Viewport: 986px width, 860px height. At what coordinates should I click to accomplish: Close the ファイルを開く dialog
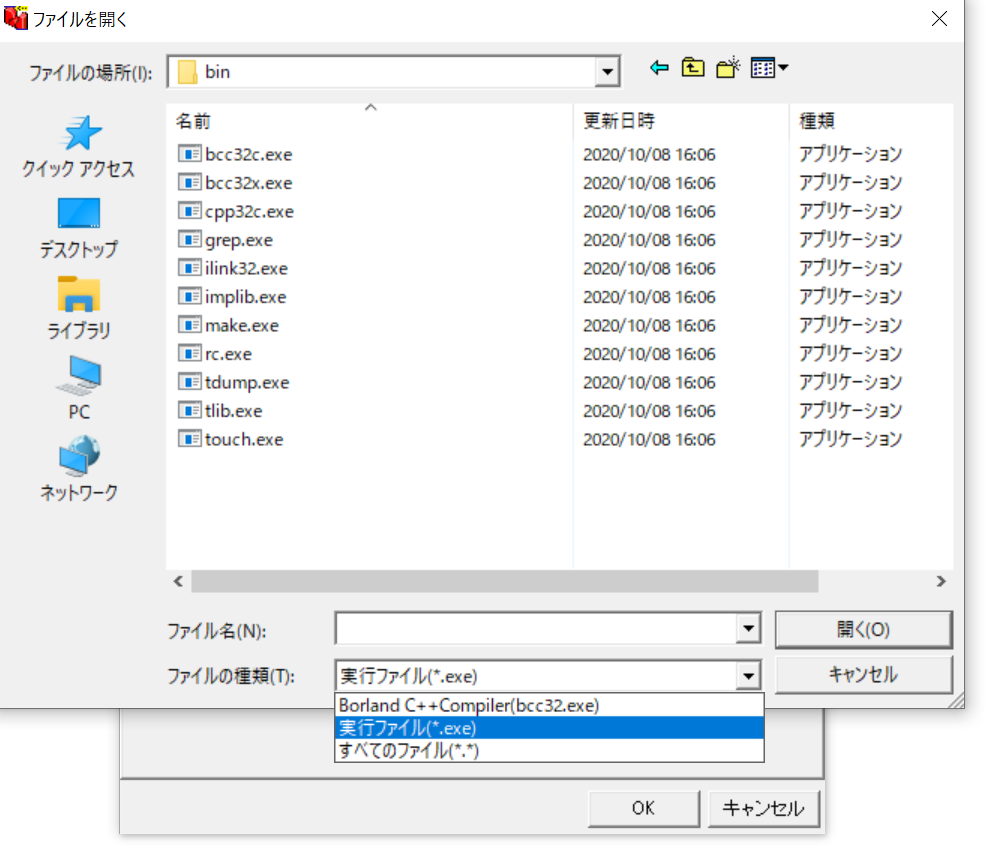[x=939, y=18]
